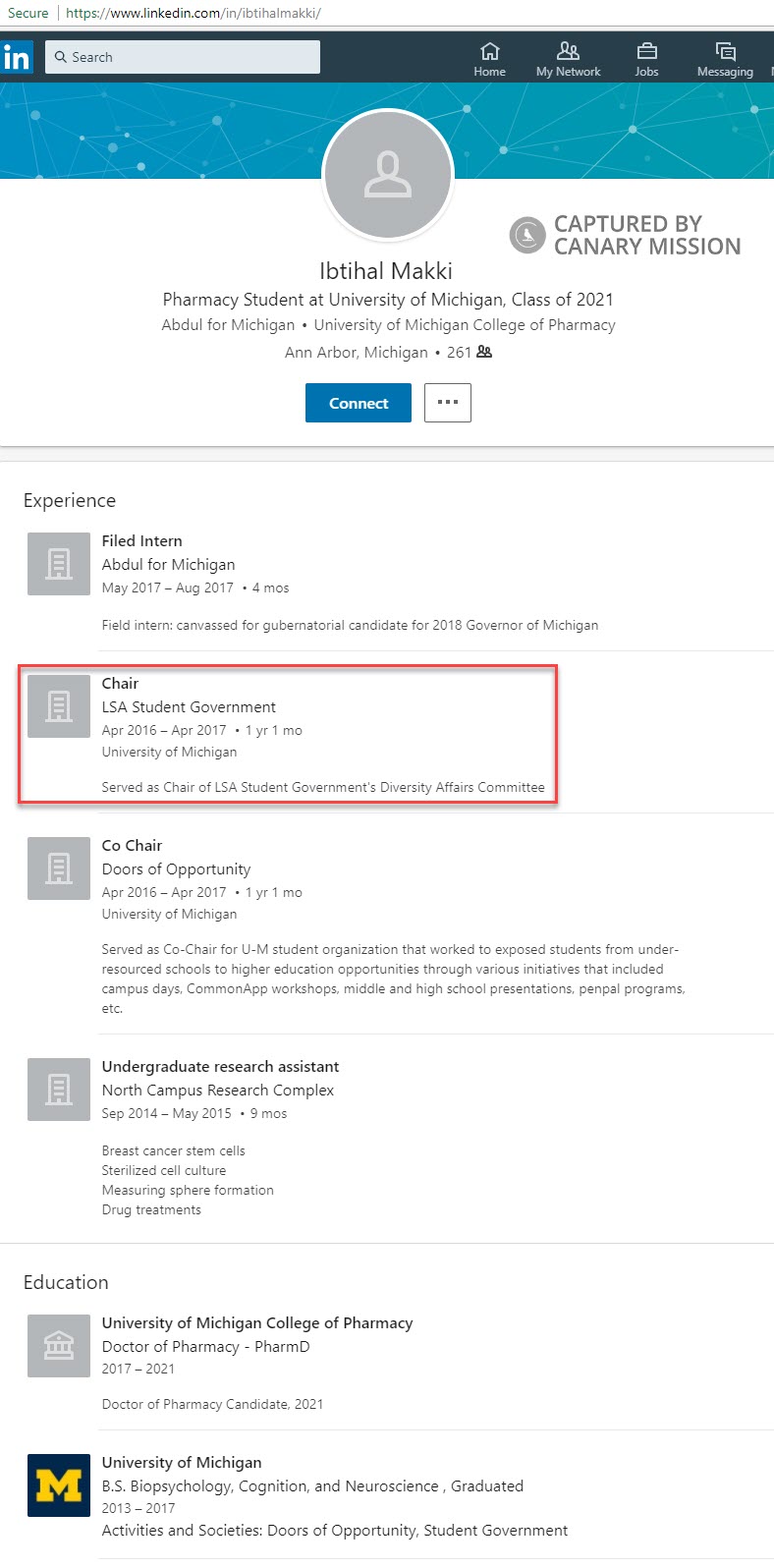Click the College of Pharmacy school icon
Viewport: 774px width, 1568px height.
pyautogui.click(x=59, y=1346)
